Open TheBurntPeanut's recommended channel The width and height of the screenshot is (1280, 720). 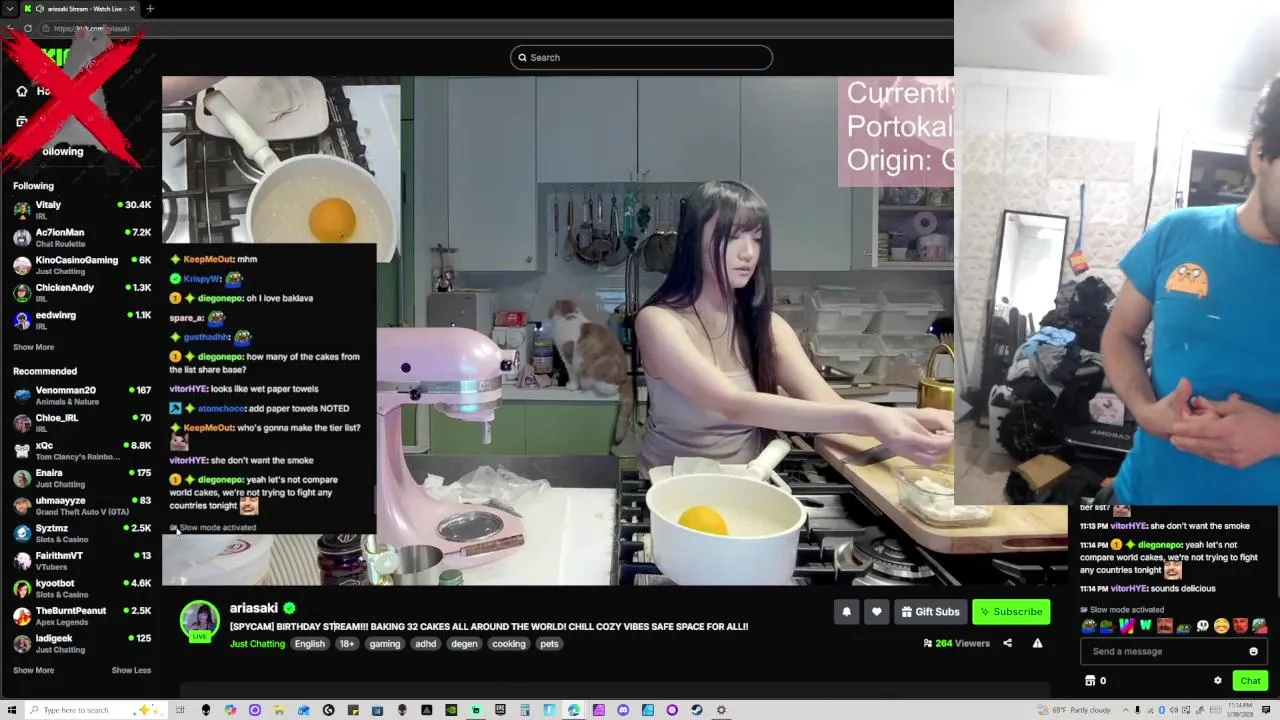pos(82,616)
